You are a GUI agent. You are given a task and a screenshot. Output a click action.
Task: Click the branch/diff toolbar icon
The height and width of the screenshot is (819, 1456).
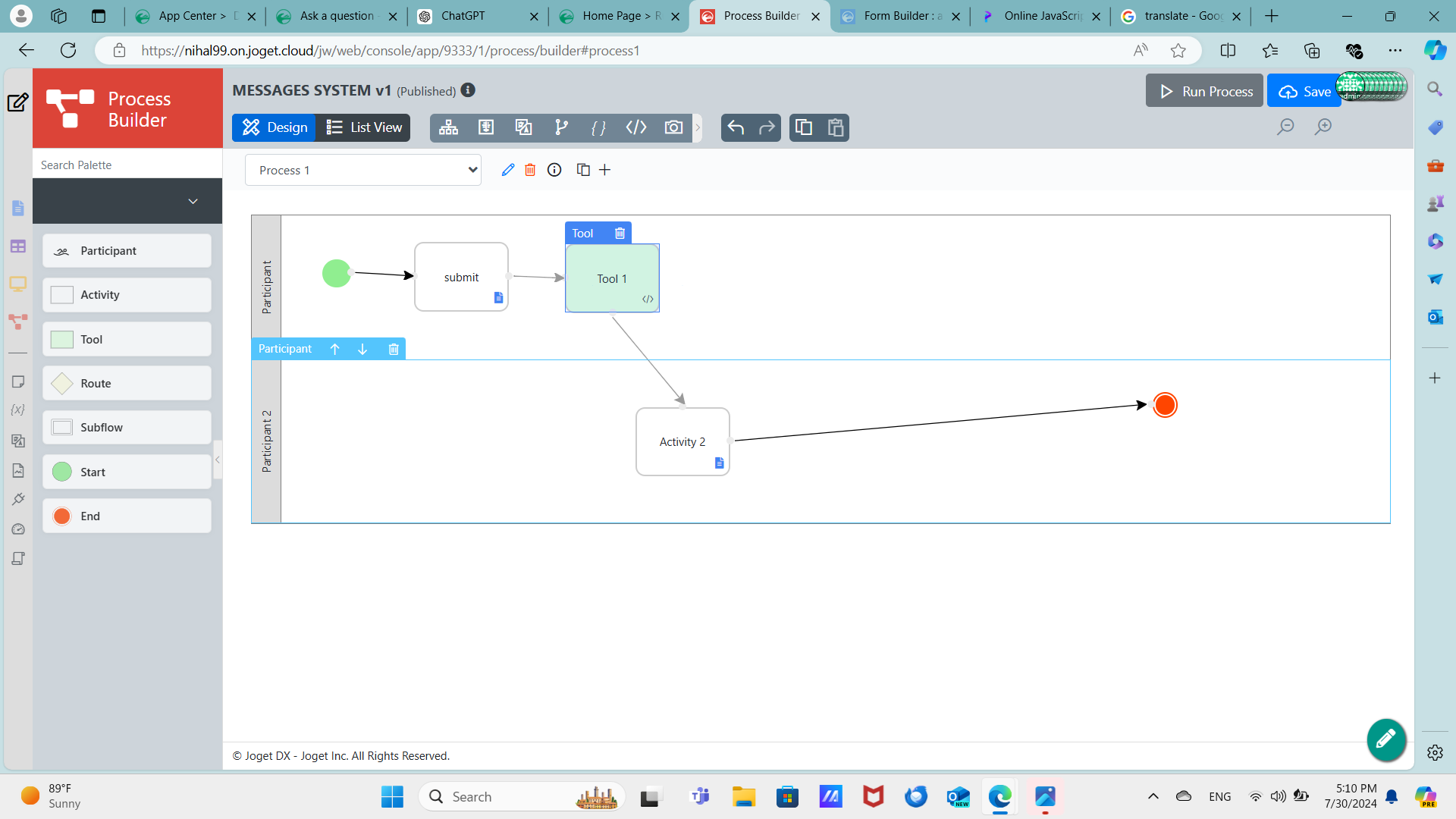point(561,127)
